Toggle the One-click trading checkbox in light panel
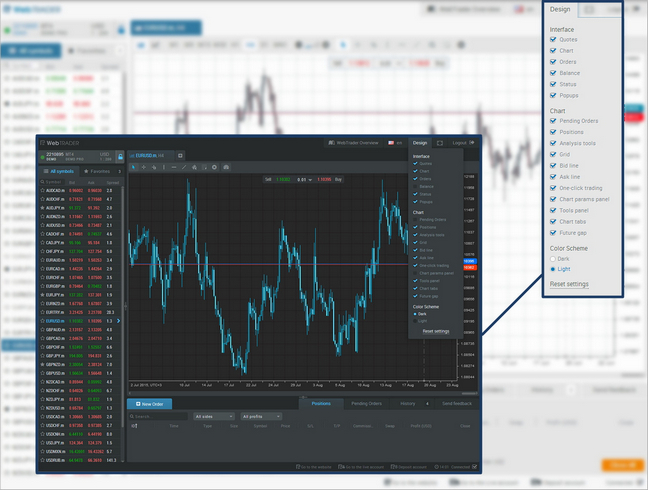The height and width of the screenshot is (490, 648). tap(554, 187)
